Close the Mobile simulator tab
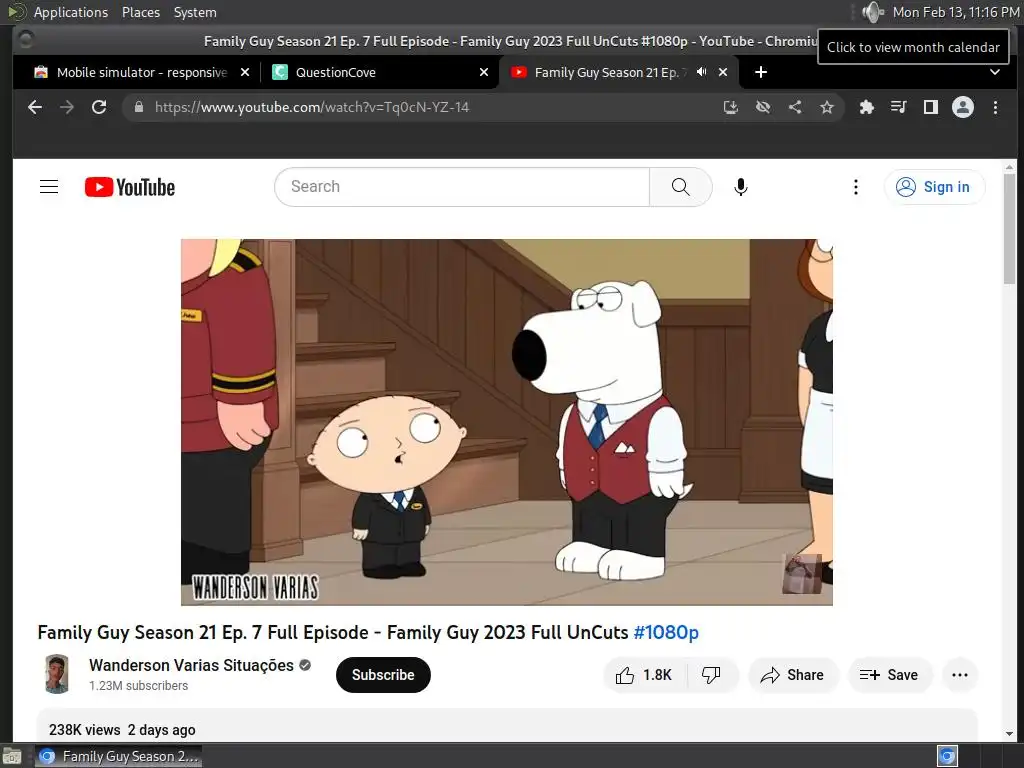Image resolution: width=1024 pixels, height=768 pixels. pos(245,72)
